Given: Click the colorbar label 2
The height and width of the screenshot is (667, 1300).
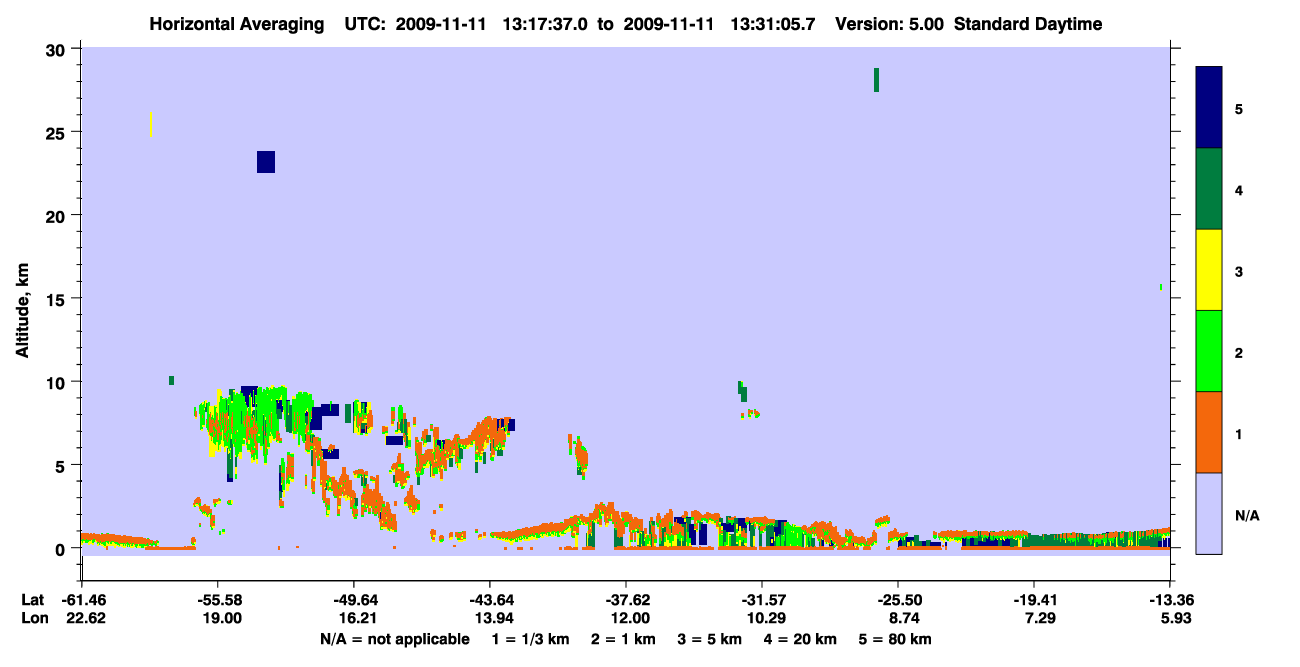Looking at the screenshot, I should (x=1238, y=352).
